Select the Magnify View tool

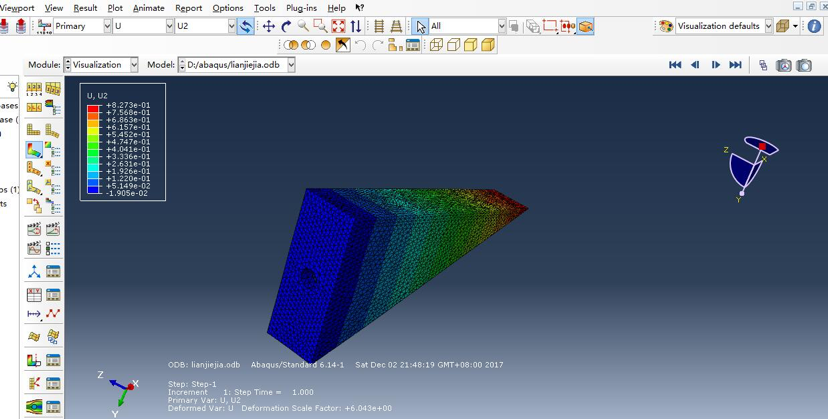point(303,26)
